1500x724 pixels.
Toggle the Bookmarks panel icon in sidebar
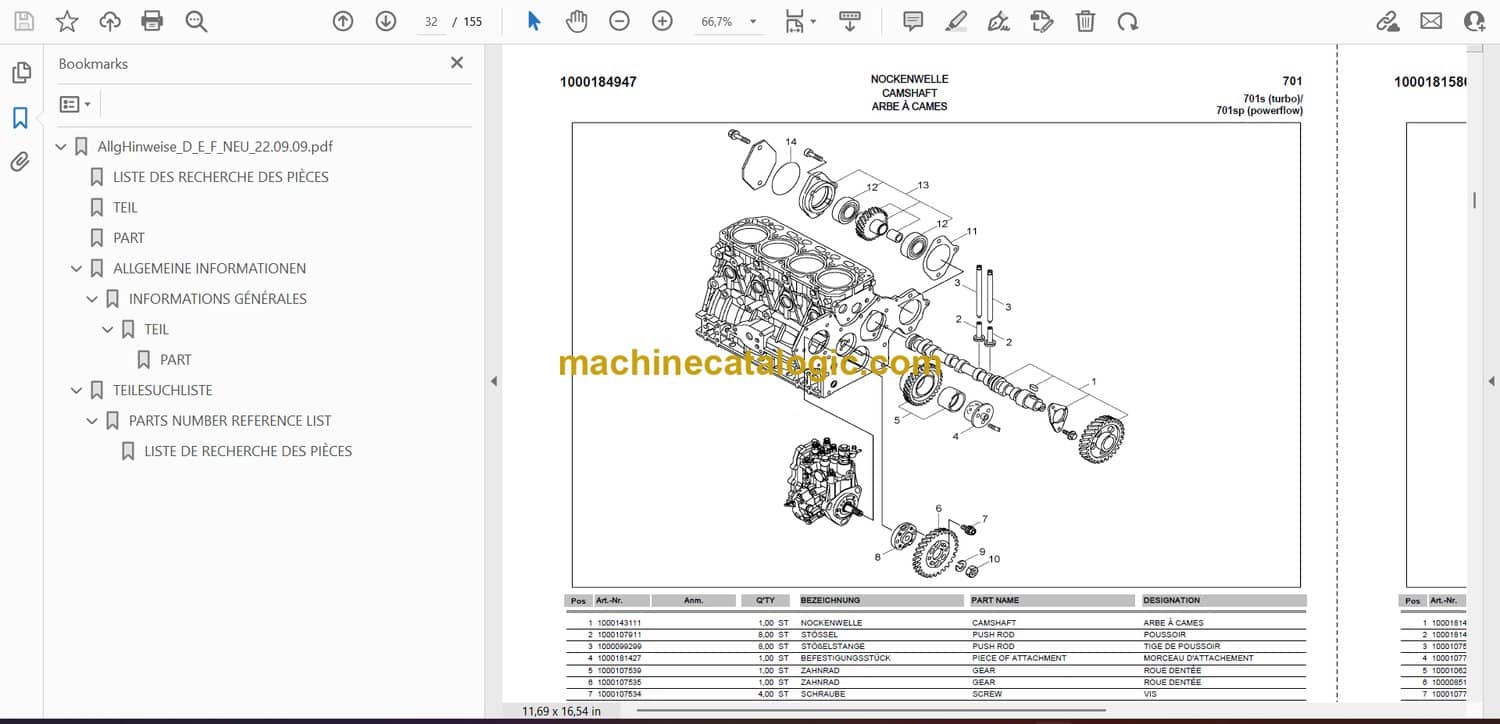[x=20, y=118]
